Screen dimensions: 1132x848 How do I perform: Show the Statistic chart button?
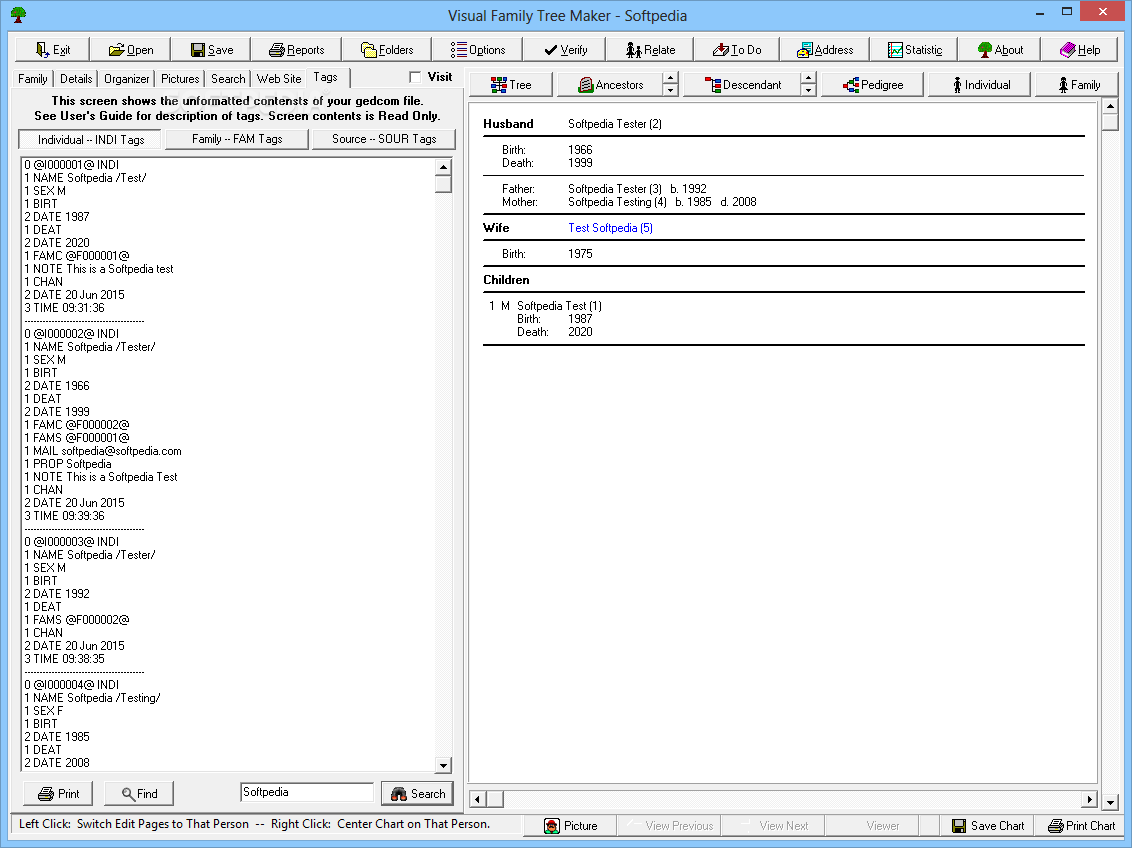click(914, 50)
